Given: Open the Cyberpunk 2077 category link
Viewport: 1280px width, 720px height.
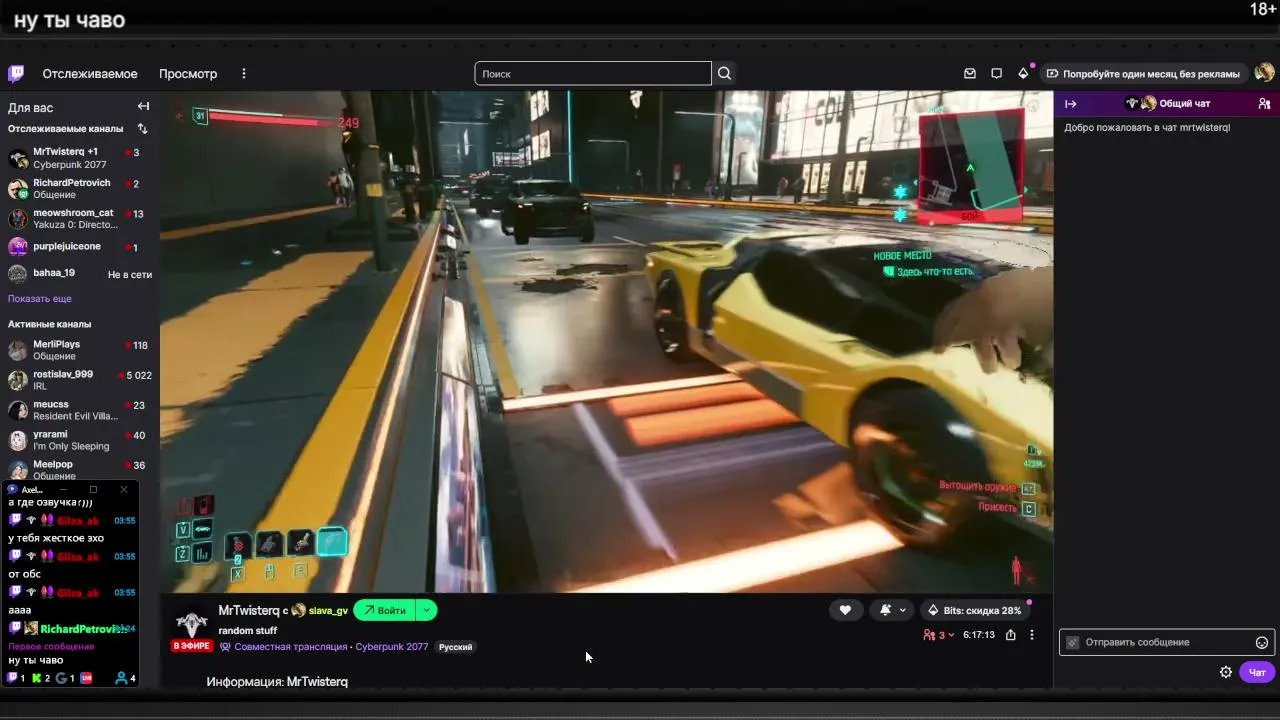Looking at the screenshot, I should 392,647.
